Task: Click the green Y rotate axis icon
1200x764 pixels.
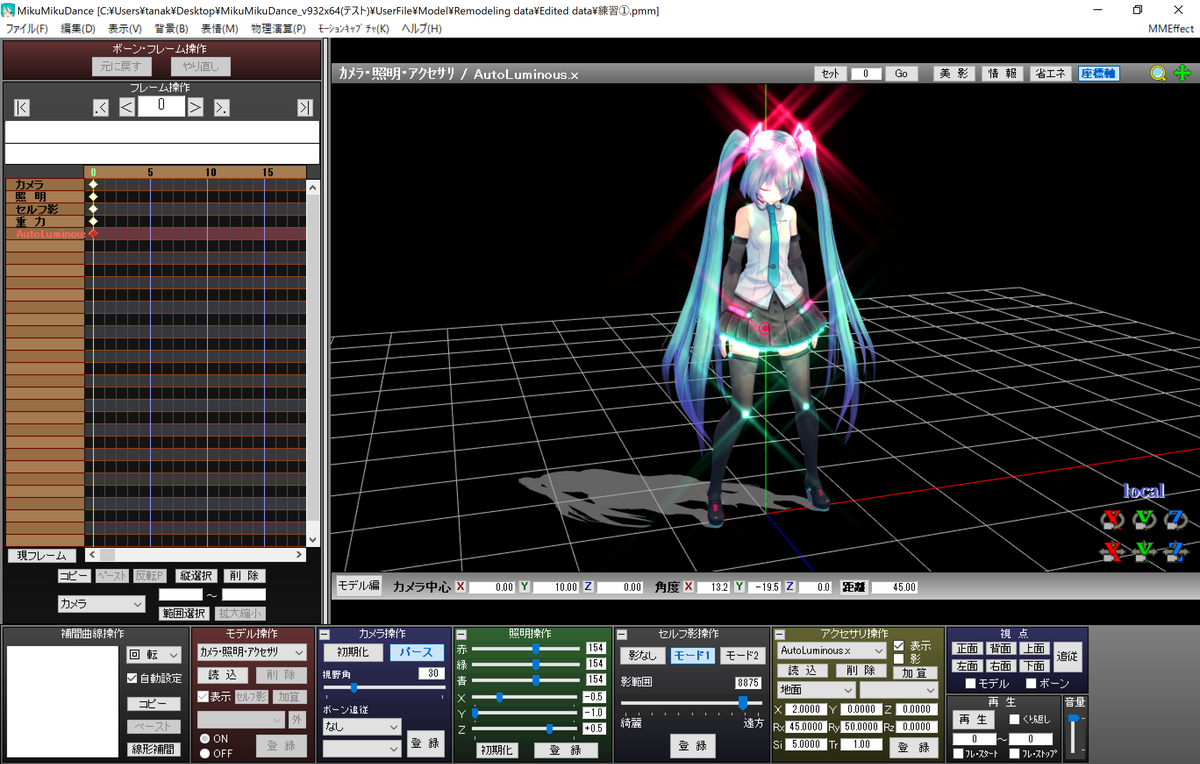Action: click(x=1144, y=518)
